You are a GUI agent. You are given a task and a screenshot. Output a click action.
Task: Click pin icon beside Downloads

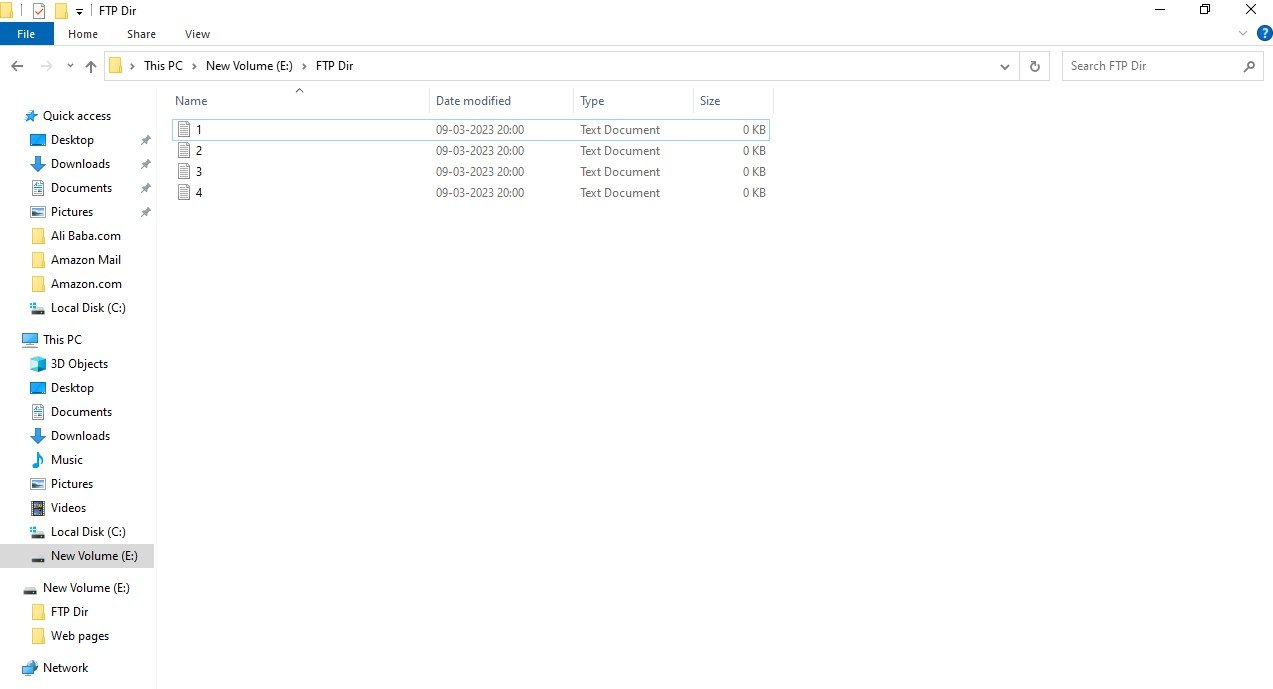145,164
